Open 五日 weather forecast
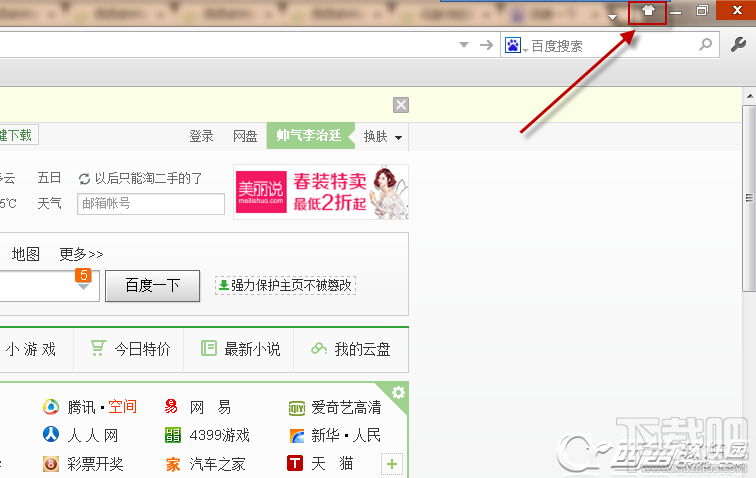Viewport: 756px width, 478px height. pyautogui.click(x=49, y=178)
